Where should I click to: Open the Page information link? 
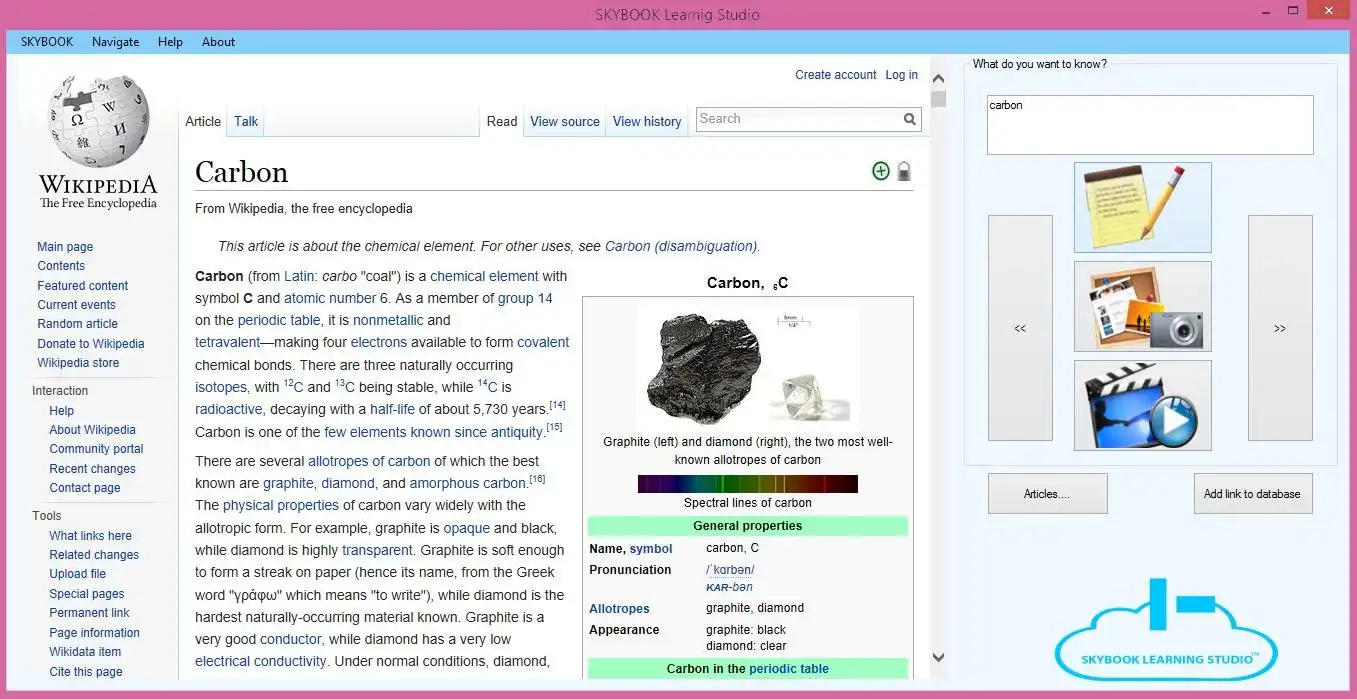pos(94,633)
